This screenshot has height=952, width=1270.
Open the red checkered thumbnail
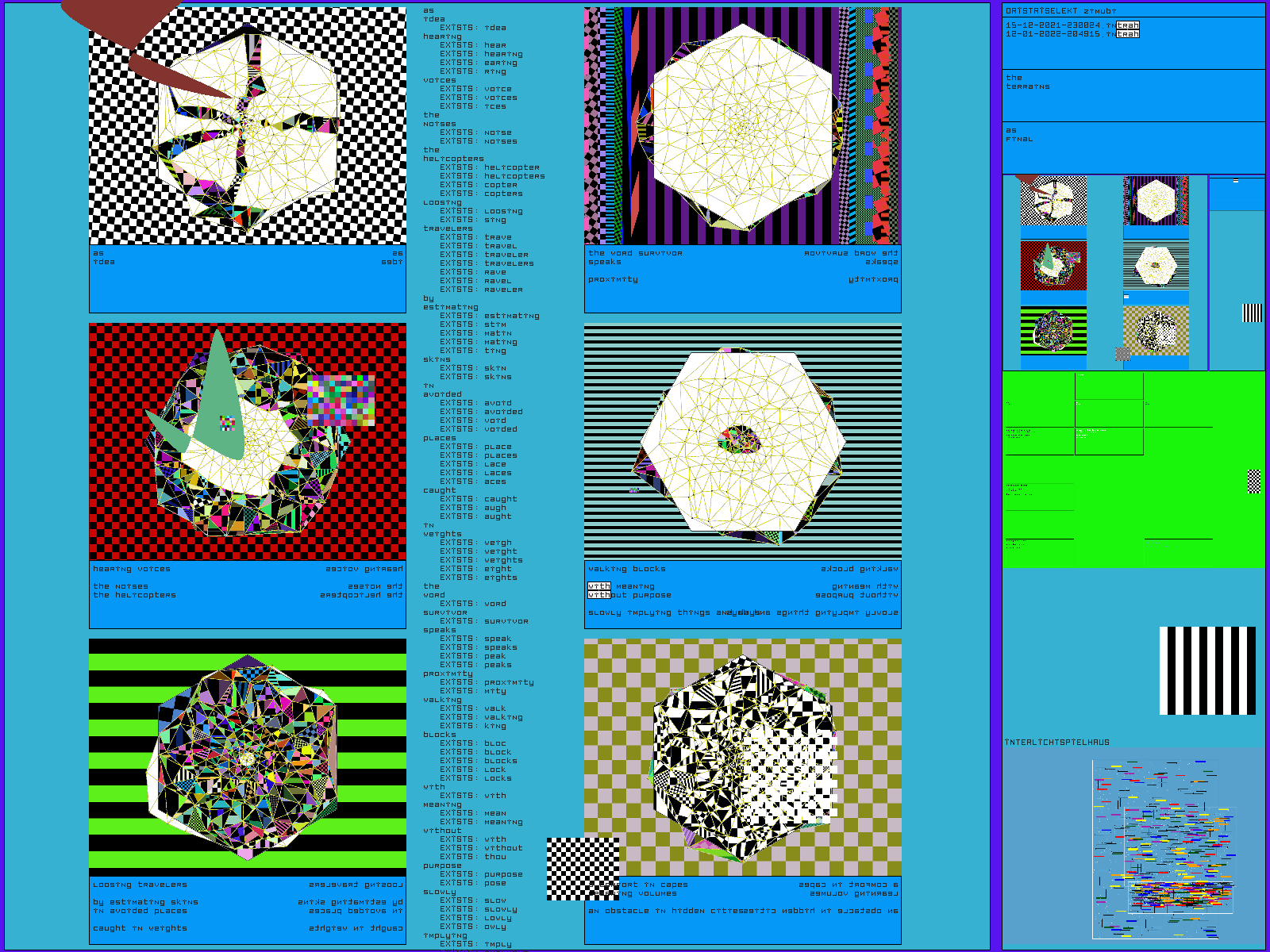(1053, 266)
